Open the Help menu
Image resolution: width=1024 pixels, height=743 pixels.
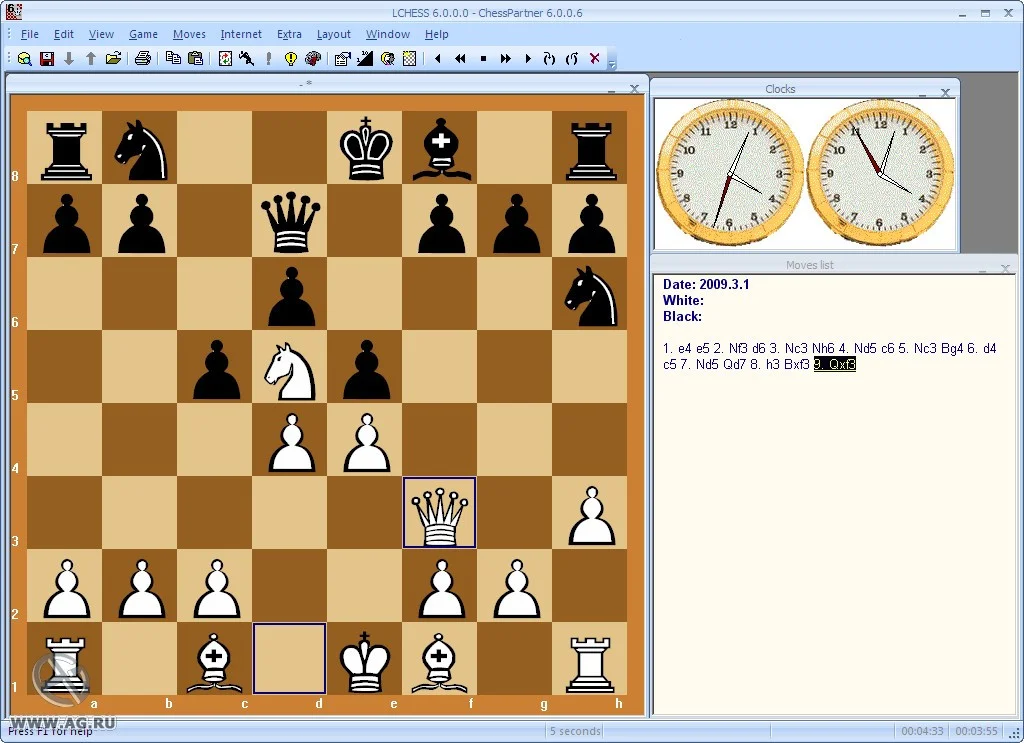(x=436, y=34)
